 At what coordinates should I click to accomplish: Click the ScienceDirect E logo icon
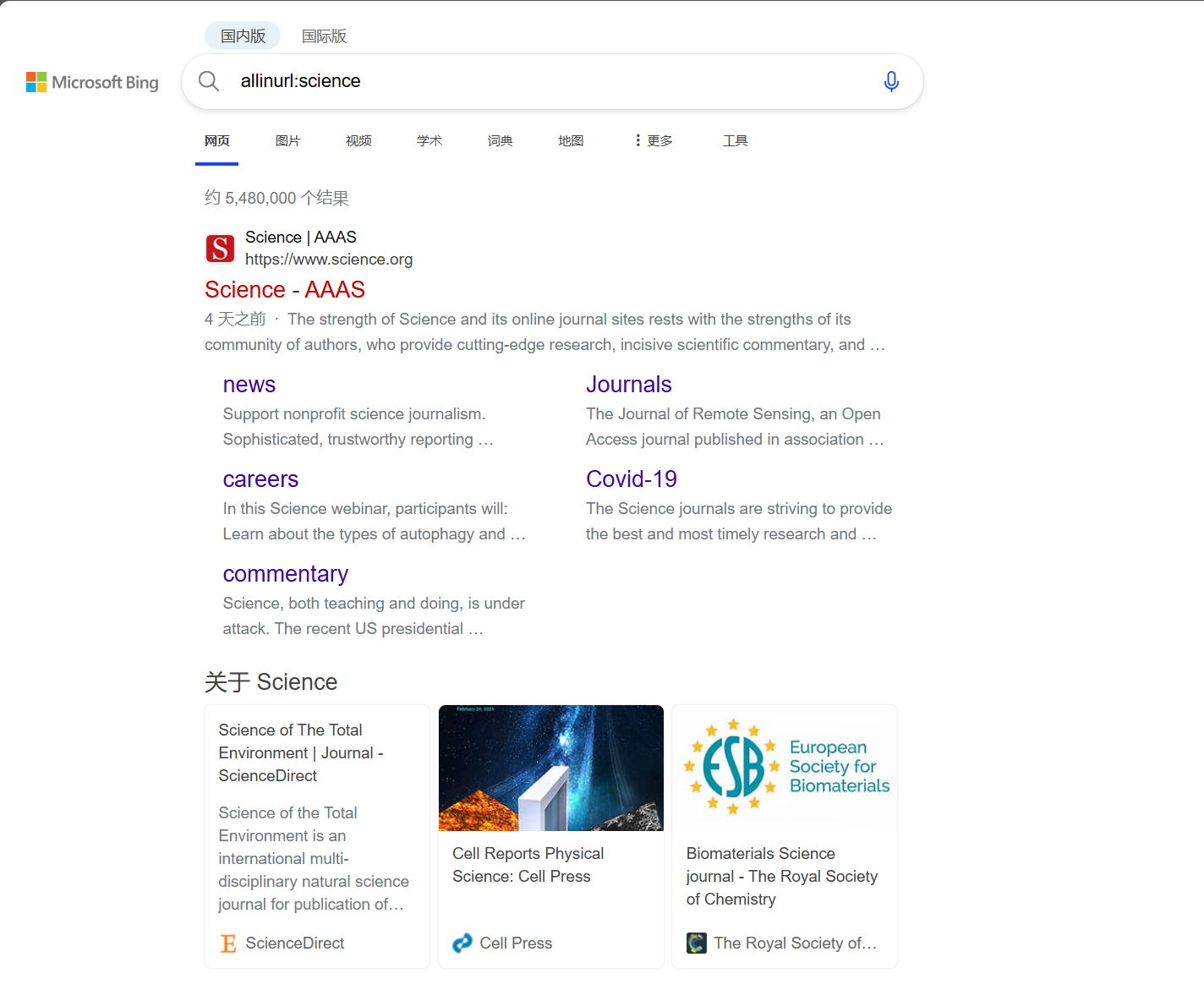[x=228, y=944]
